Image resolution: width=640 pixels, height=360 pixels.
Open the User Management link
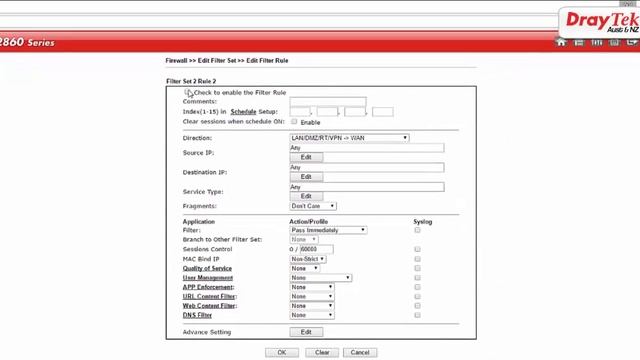pos(208,278)
